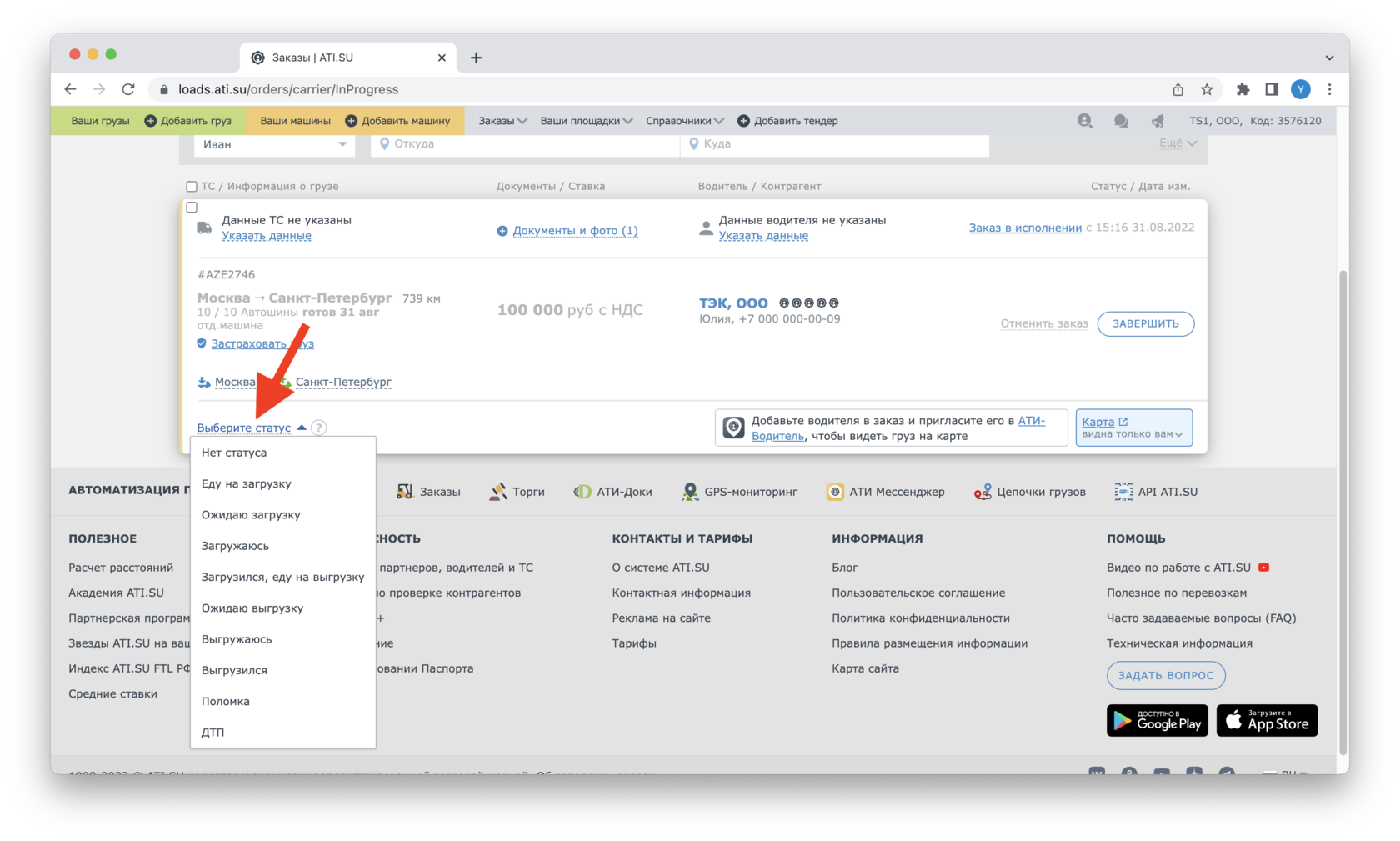The width and height of the screenshot is (1400, 841).
Task: Select status Нет статуса
Action: click(x=283, y=453)
